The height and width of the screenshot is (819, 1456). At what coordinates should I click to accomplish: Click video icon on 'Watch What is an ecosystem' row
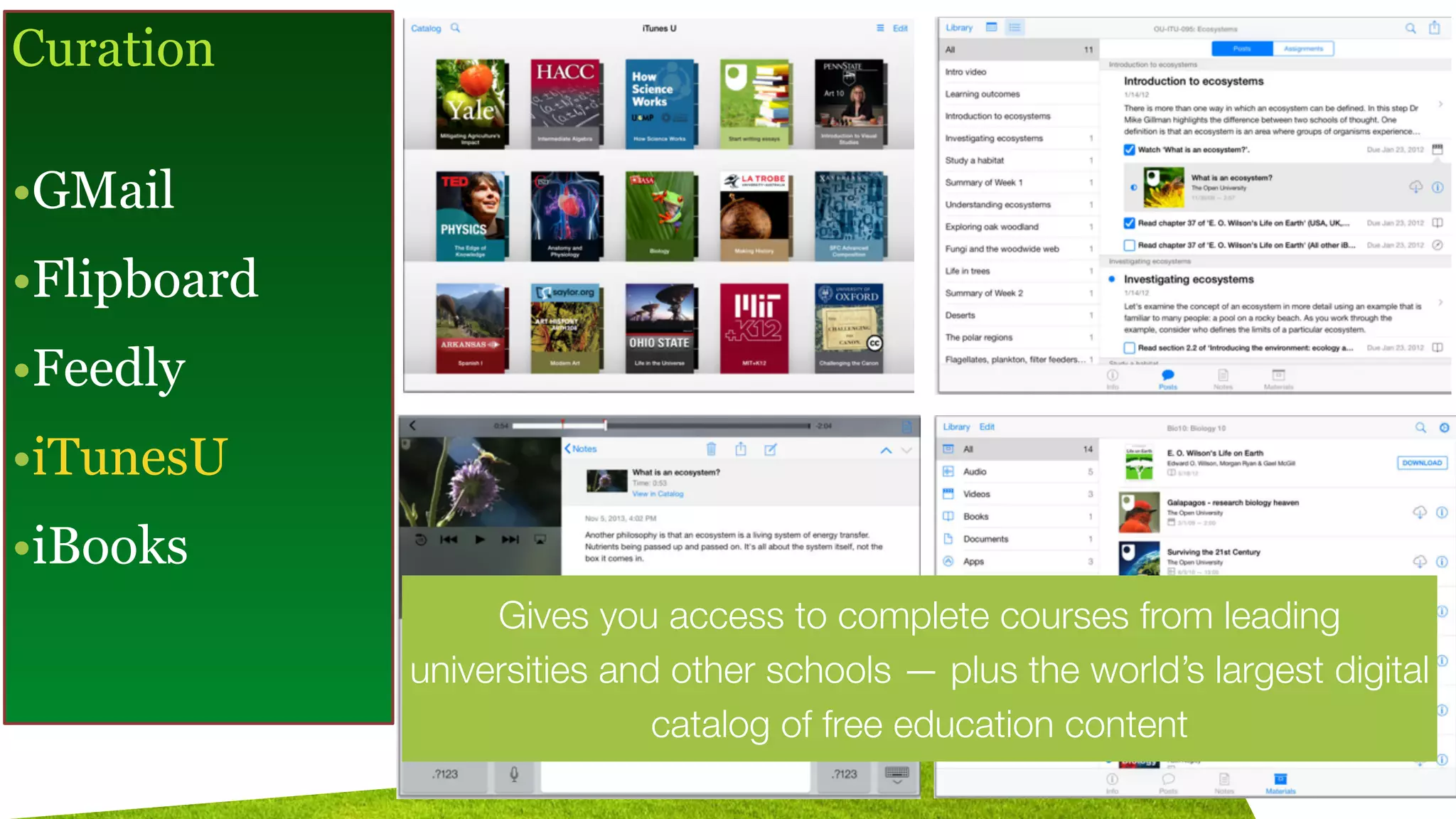click(1438, 149)
